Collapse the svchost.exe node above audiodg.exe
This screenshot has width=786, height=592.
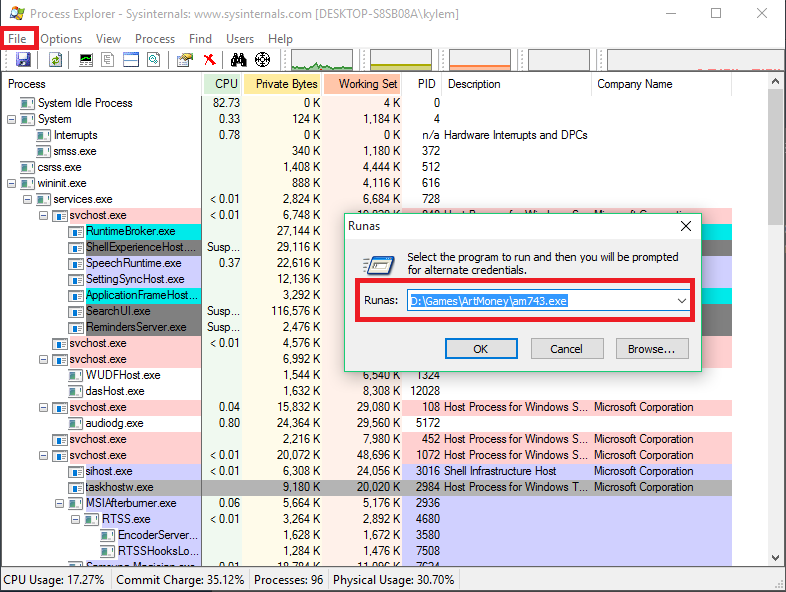click(44, 408)
